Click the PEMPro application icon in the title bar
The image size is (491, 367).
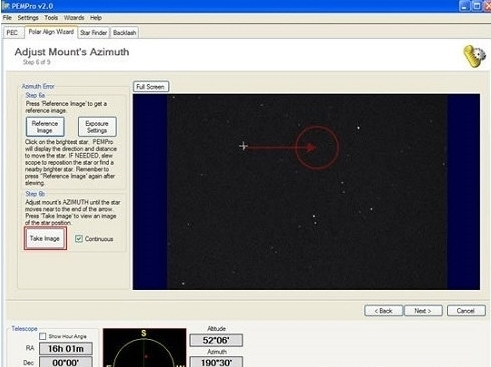[5, 6]
